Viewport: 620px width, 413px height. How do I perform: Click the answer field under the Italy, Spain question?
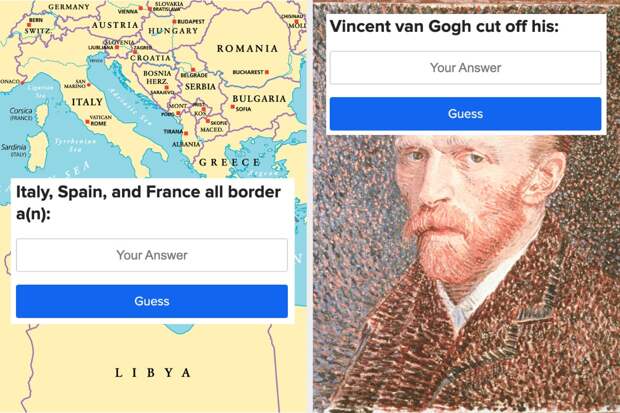pyautogui.click(x=152, y=255)
